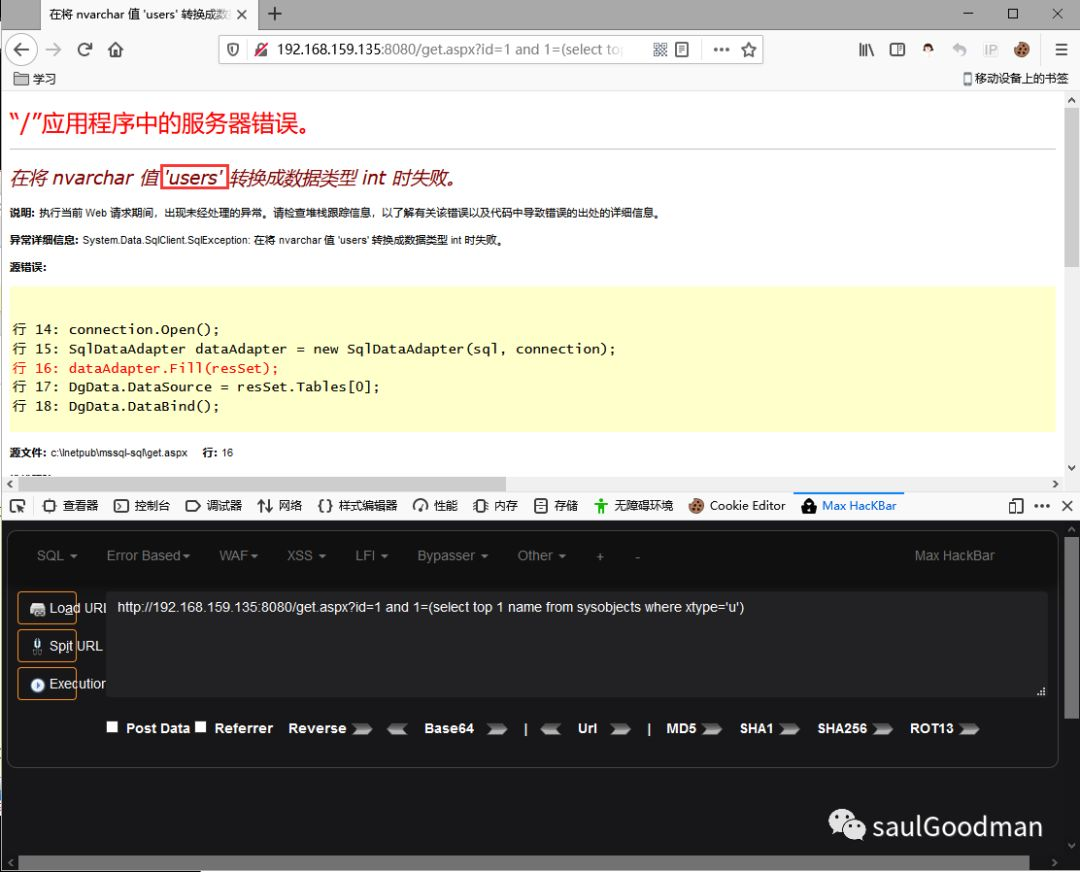The height and width of the screenshot is (872, 1080).
Task: Click the QR code icon in address bar
Action: tap(660, 50)
